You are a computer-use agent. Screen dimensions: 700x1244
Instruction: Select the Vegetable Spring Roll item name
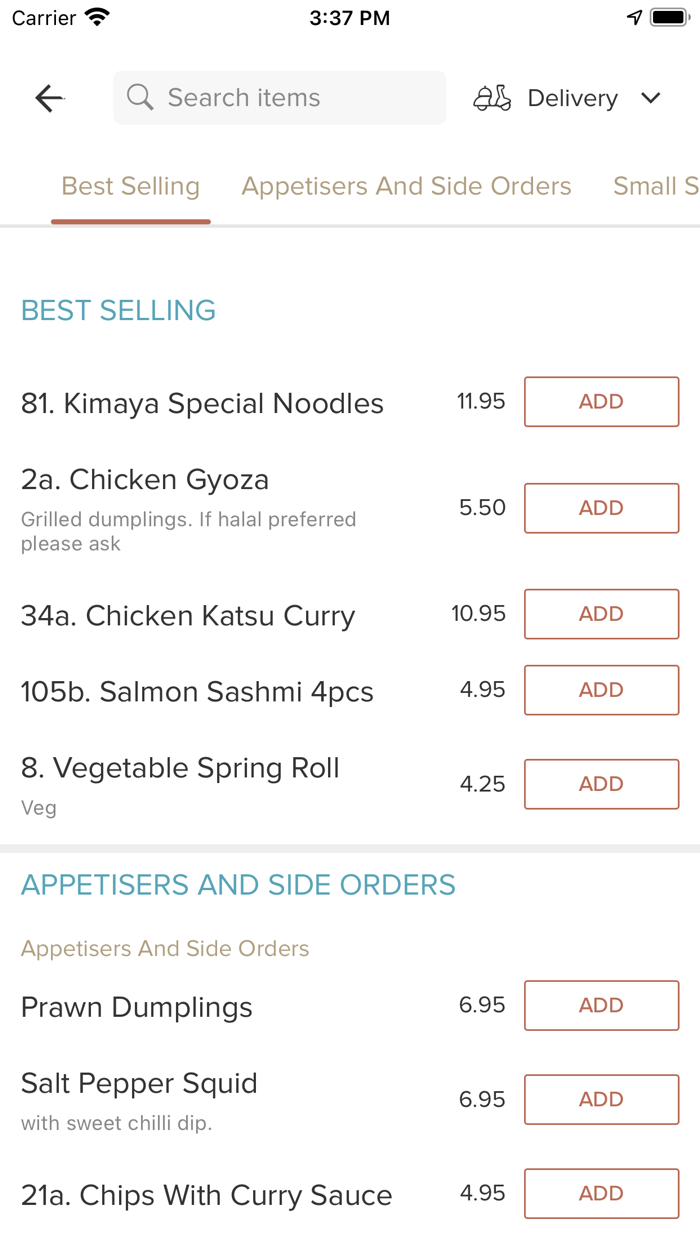pyautogui.click(x=180, y=767)
